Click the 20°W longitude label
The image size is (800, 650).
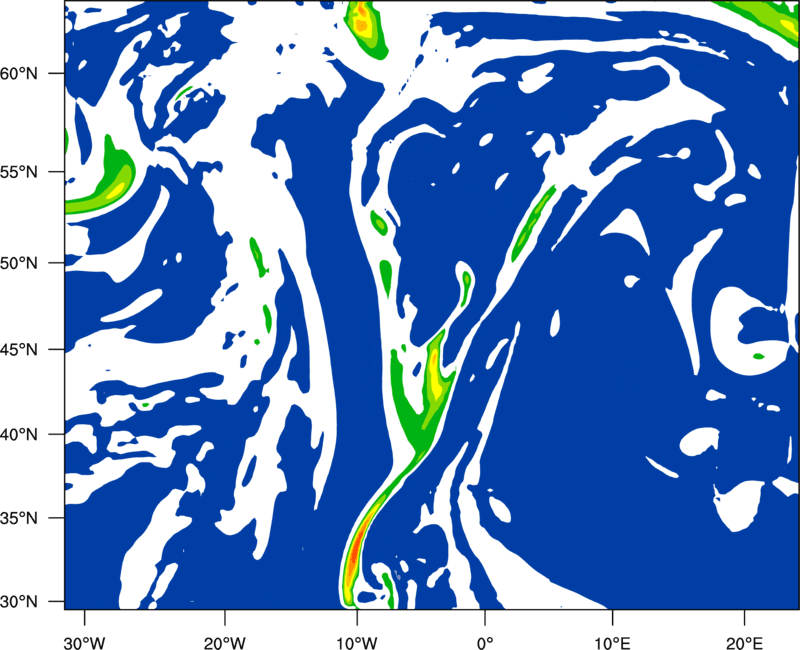225,643
